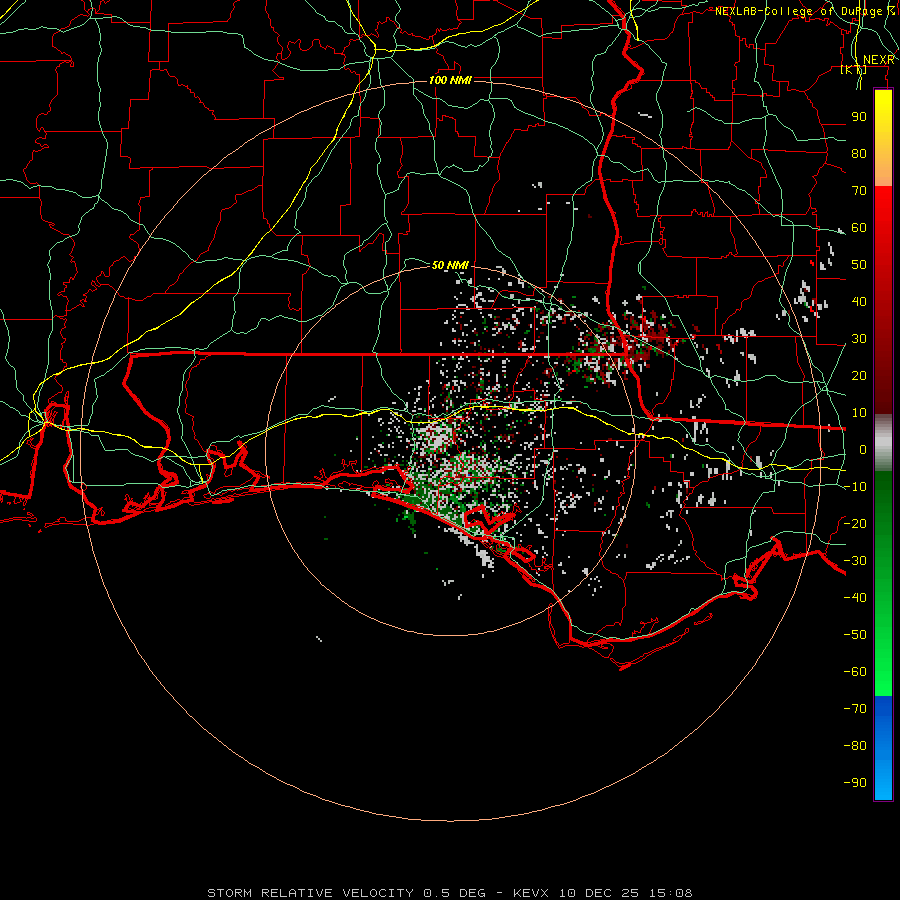Click the gray zero-velocity colorbar segment
This screenshot has height=900, width=900.
(883, 443)
